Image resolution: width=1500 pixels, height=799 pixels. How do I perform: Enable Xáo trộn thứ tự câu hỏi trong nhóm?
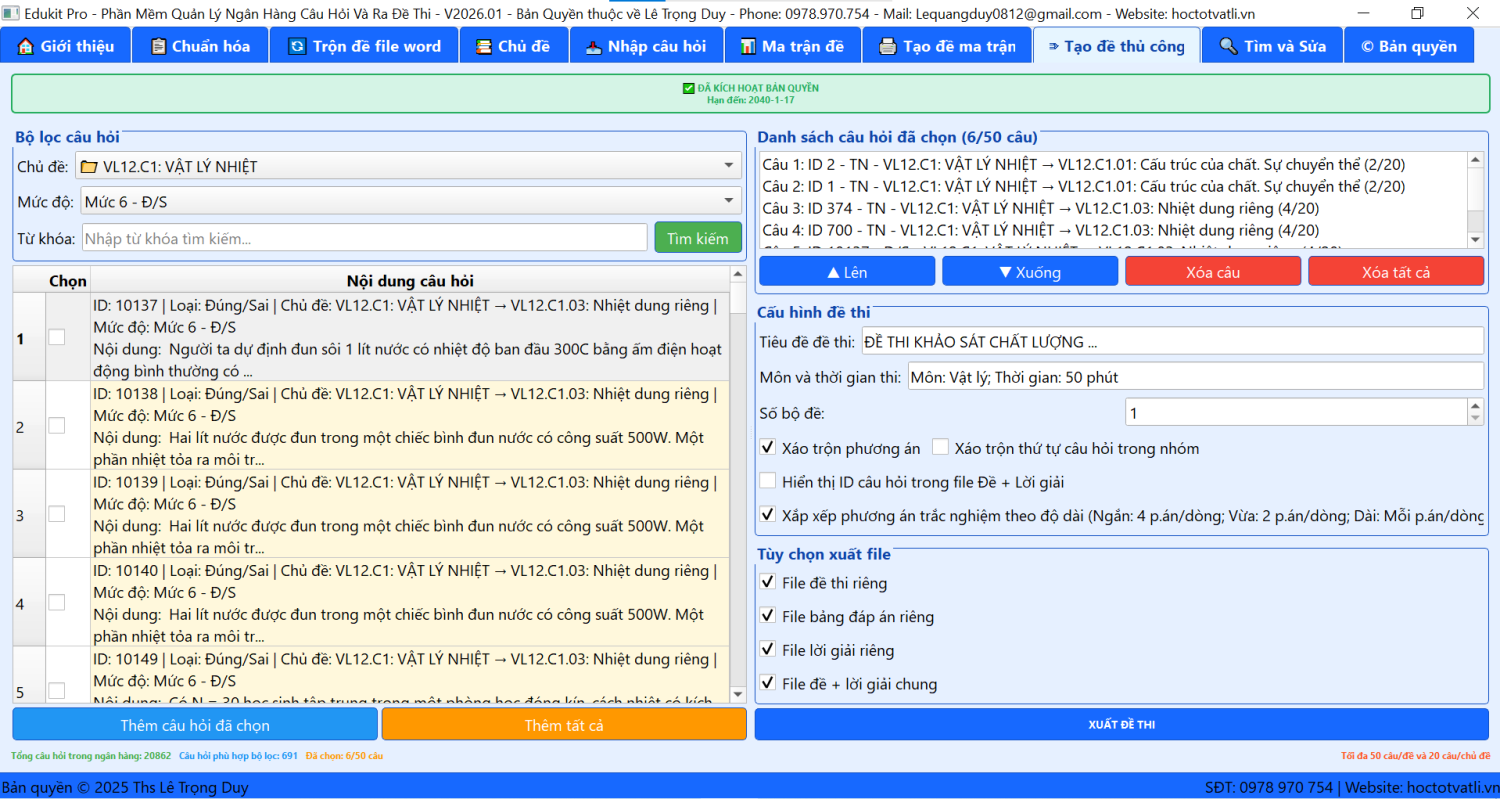click(x=940, y=448)
